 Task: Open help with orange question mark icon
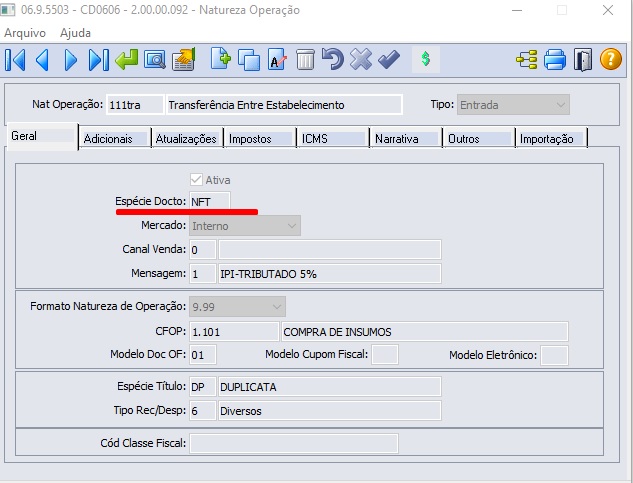(611, 59)
